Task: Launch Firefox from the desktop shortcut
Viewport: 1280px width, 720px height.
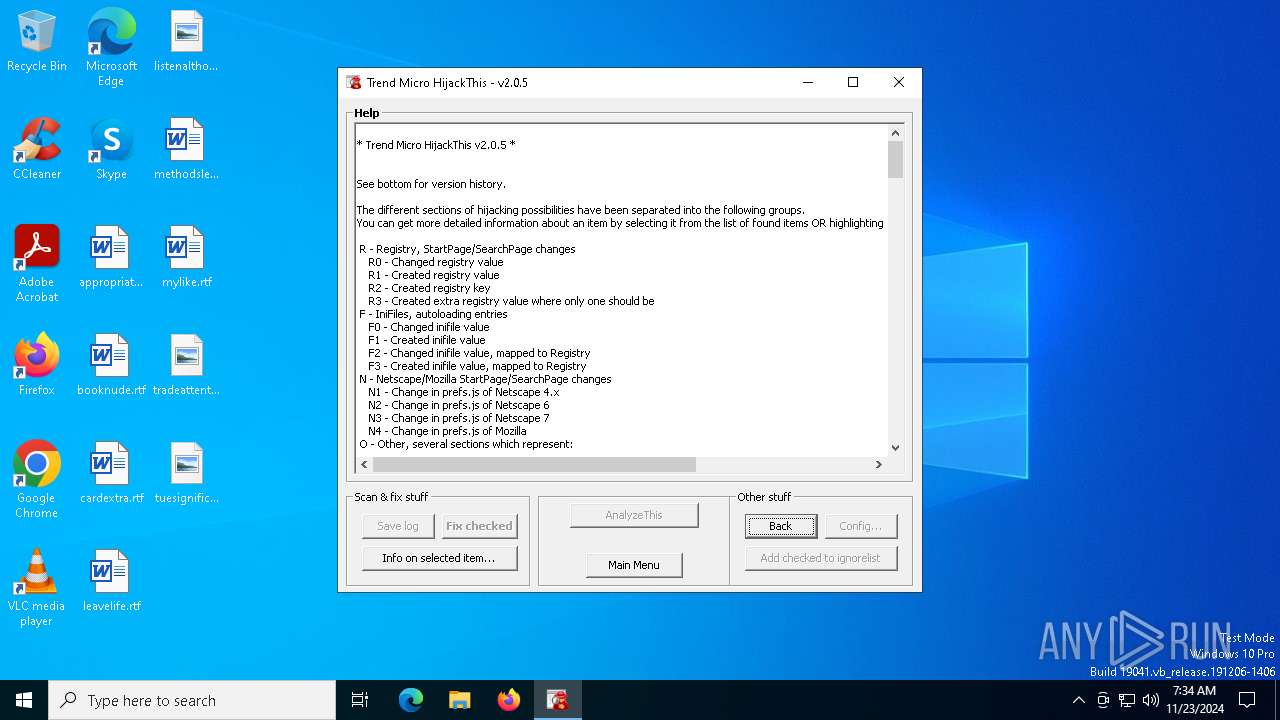Action: [x=37, y=366]
